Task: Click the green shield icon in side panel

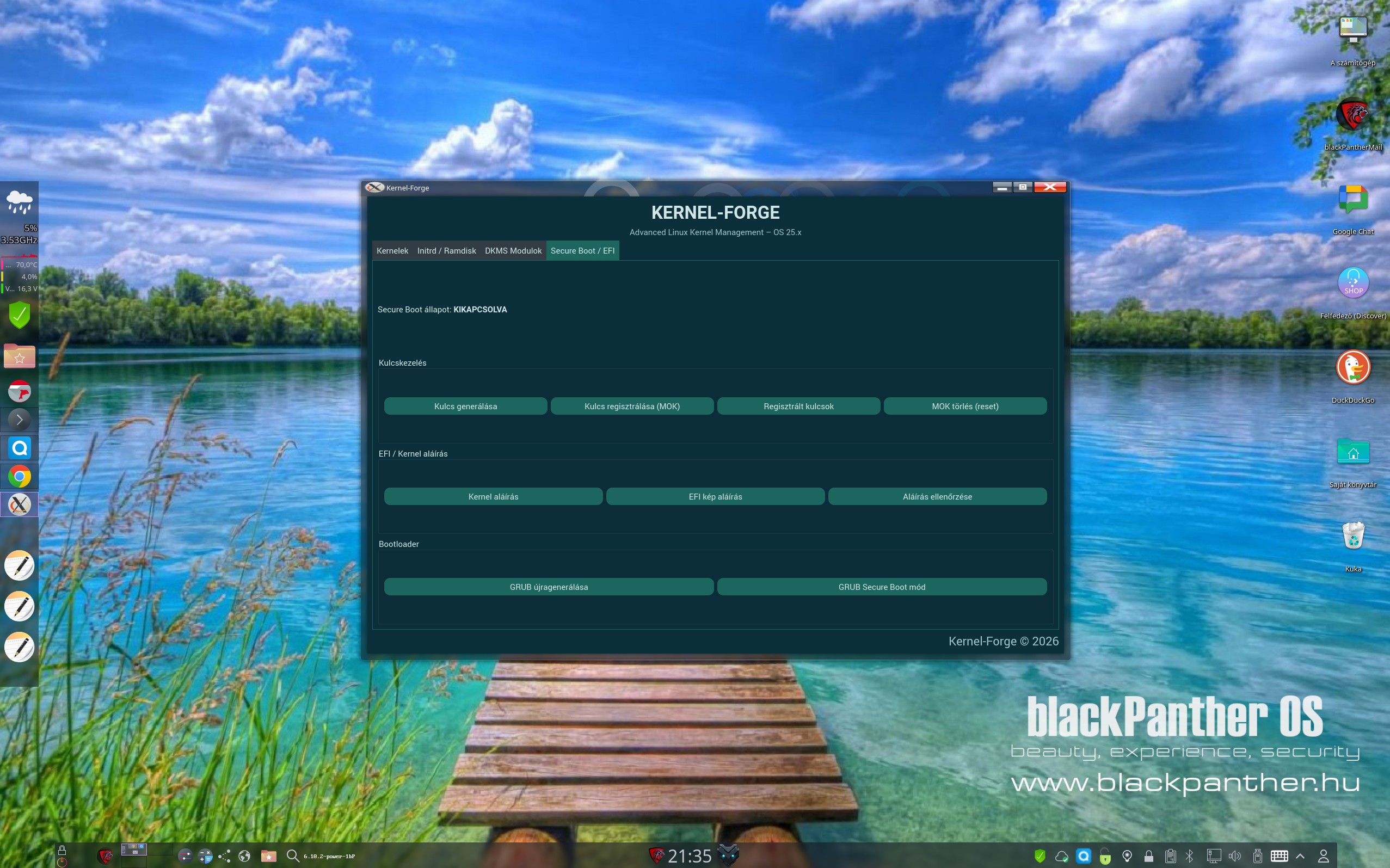Action: 20,315
